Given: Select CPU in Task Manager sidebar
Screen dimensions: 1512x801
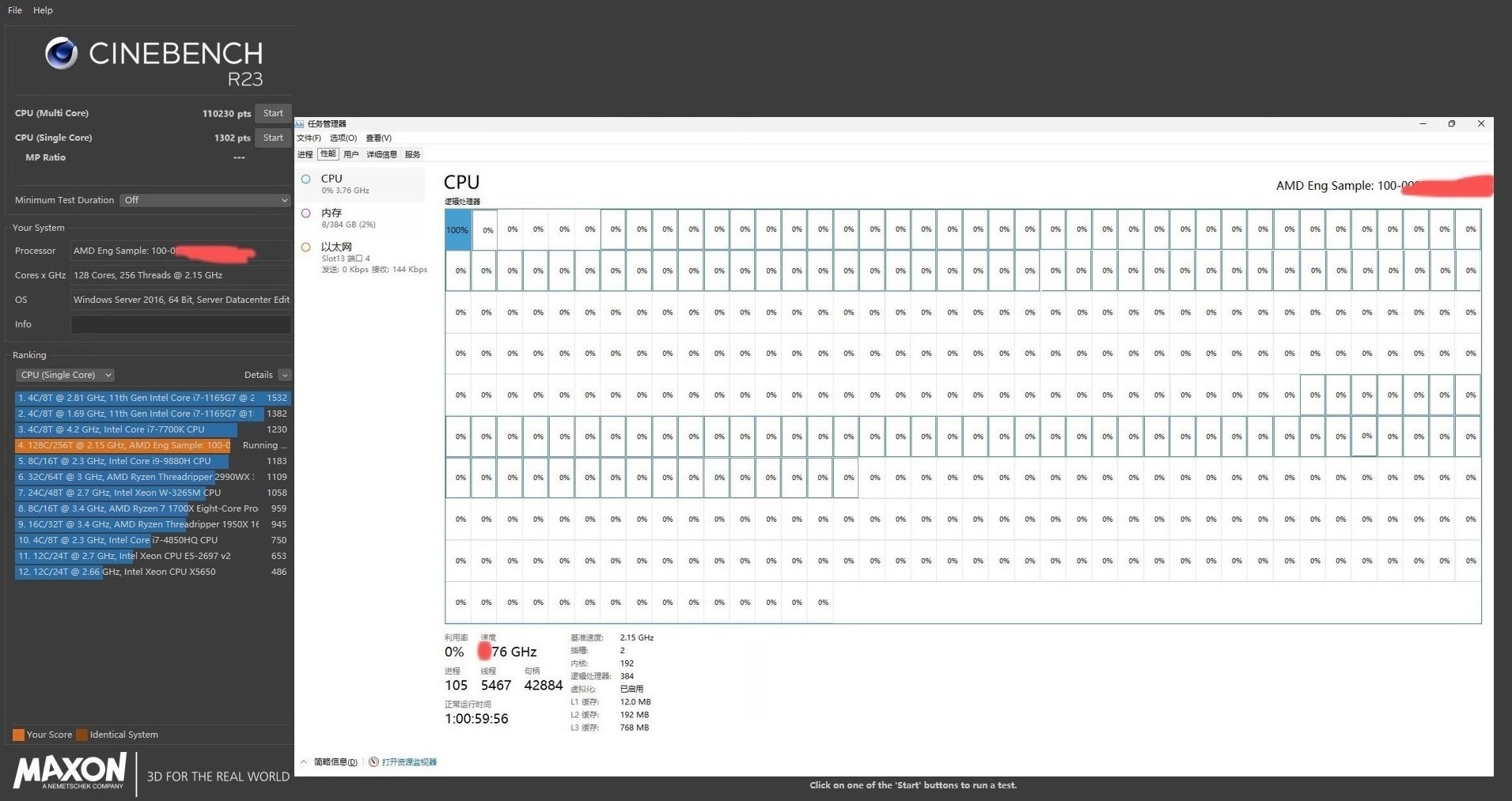Looking at the screenshot, I should (361, 183).
